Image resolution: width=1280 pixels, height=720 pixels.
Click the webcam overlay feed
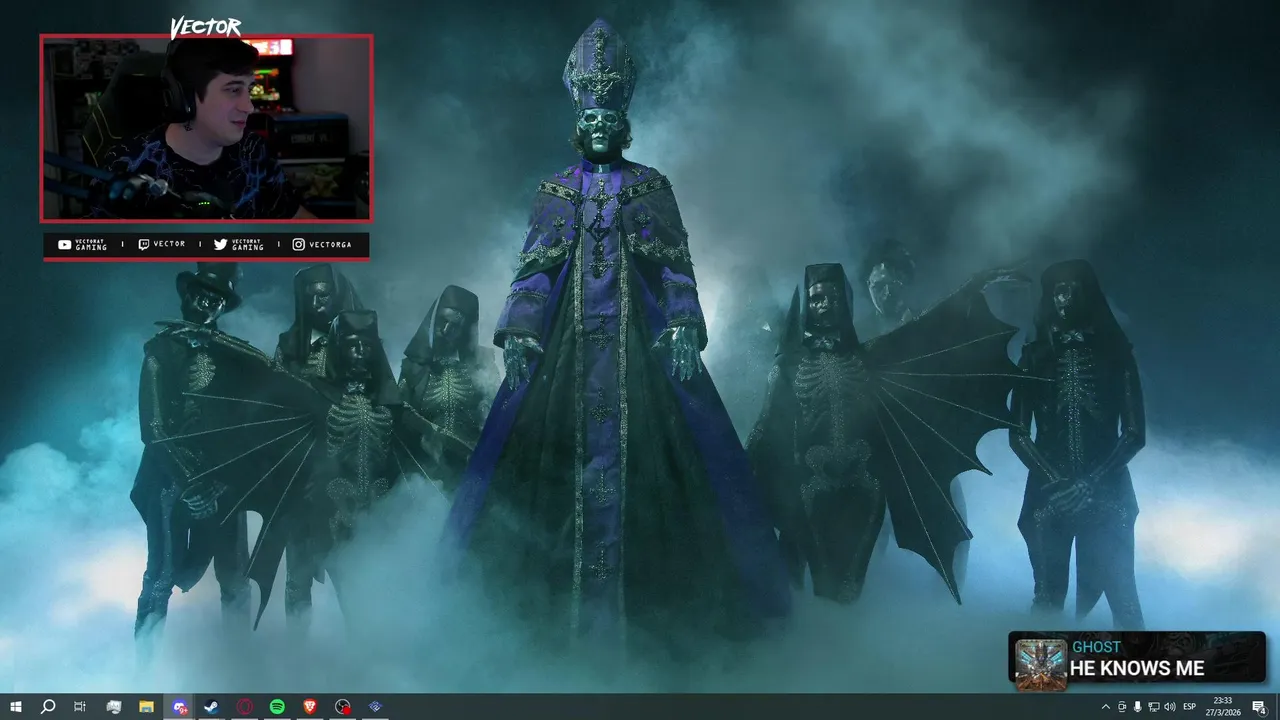[x=206, y=128]
